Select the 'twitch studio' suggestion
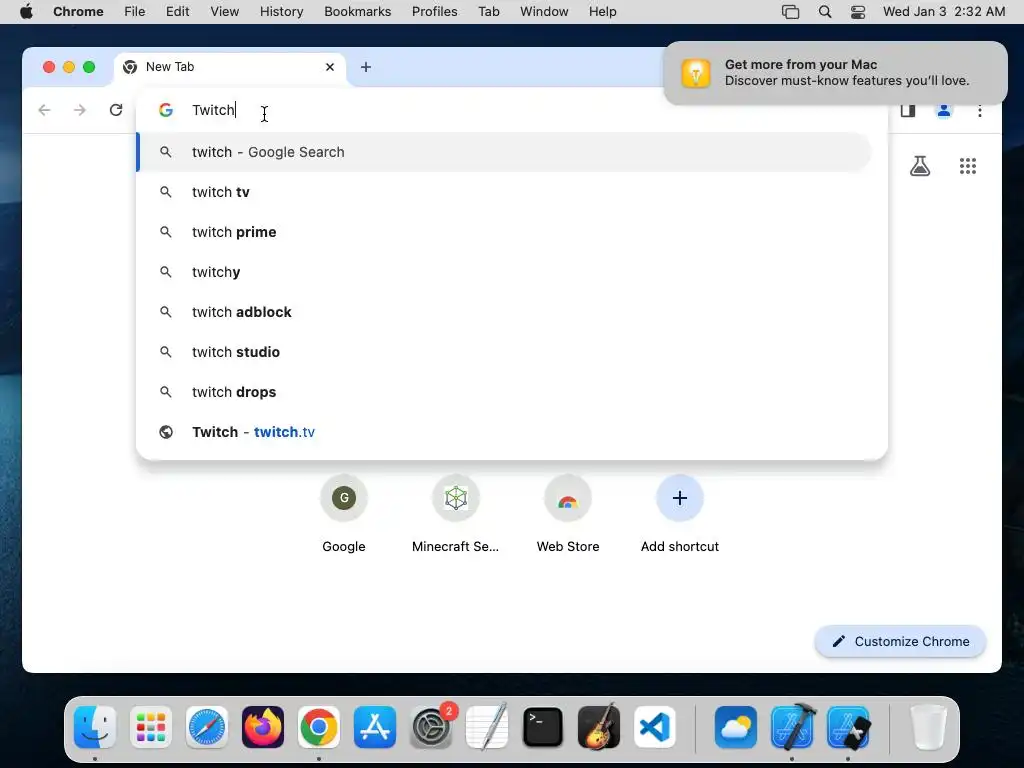This screenshot has height=768, width=1024. 504,352
